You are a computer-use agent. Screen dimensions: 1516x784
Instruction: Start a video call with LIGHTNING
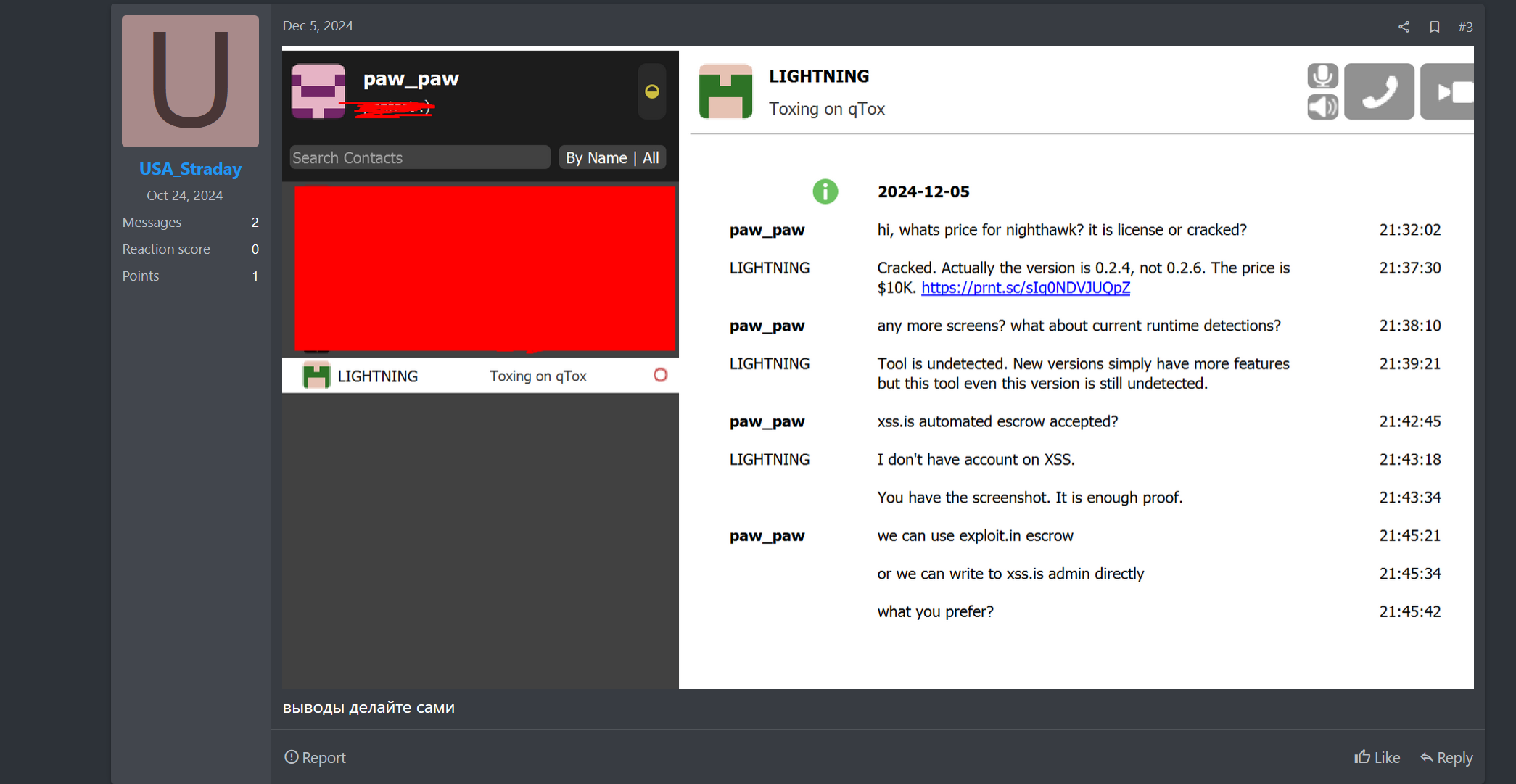coord(1448,92)
